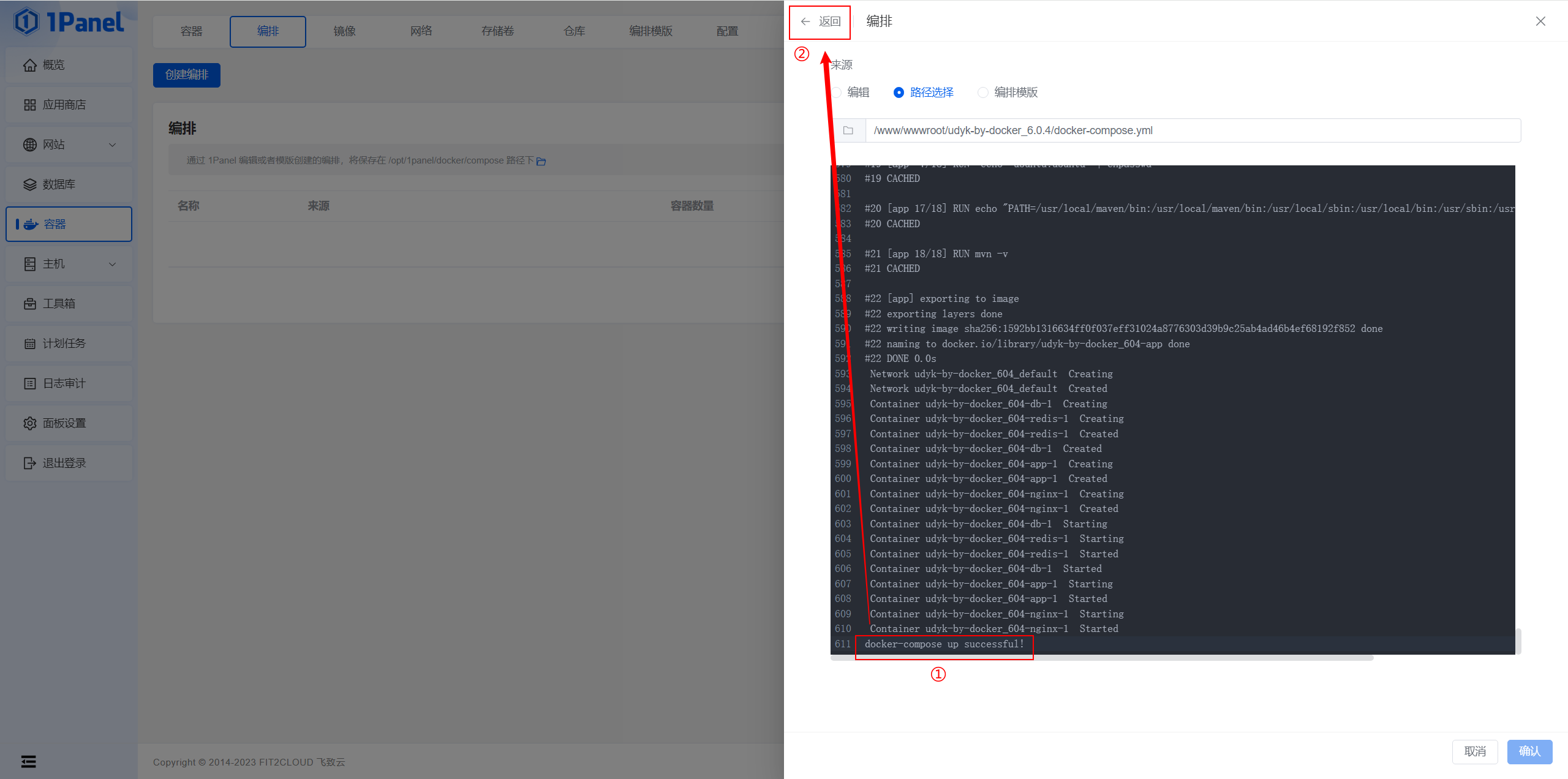1568x779 pixels.
Task: Expand the 网站 sidebar submenu
Action: (112, 145)
